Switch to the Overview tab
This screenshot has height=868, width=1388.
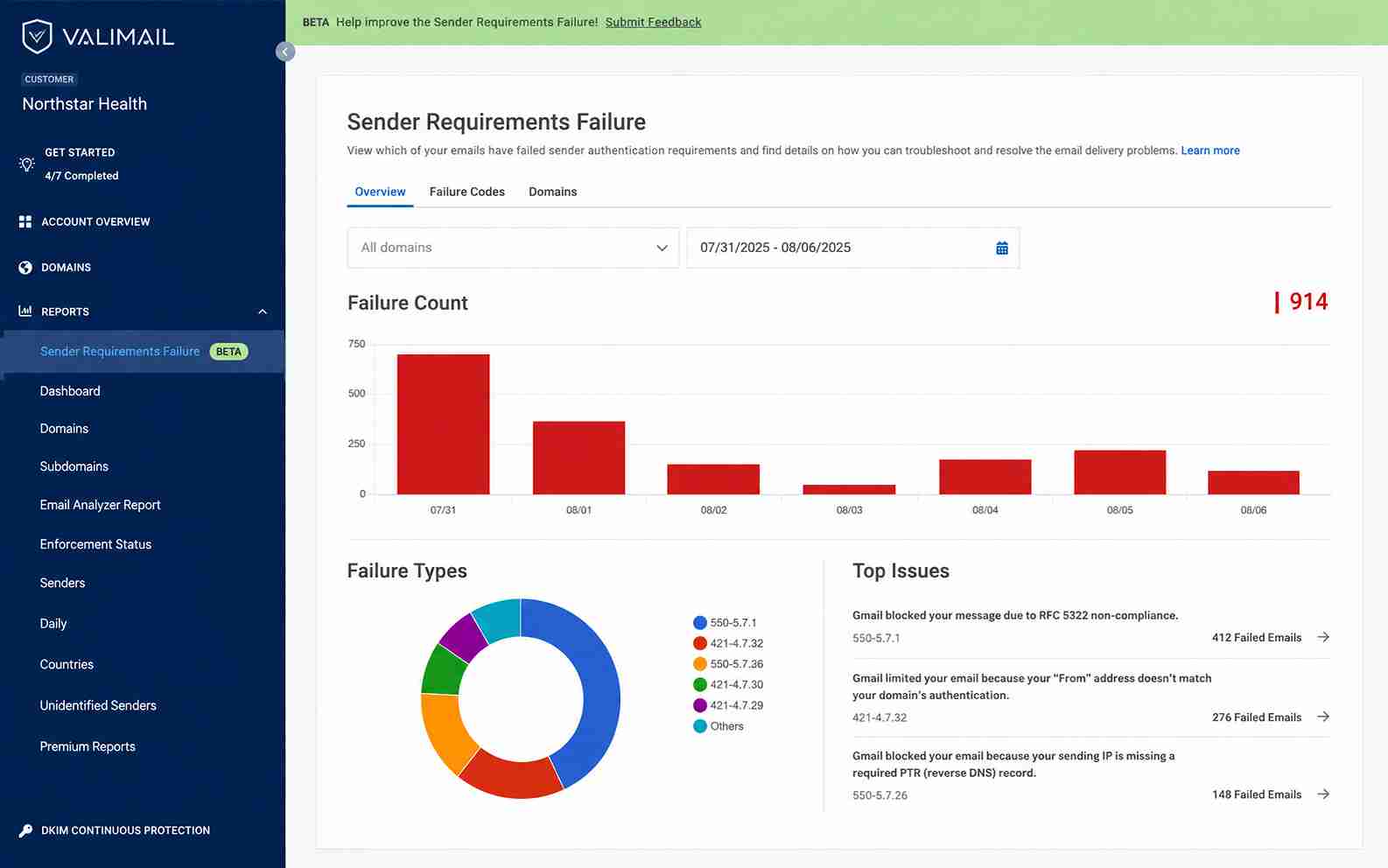point(380,192)
